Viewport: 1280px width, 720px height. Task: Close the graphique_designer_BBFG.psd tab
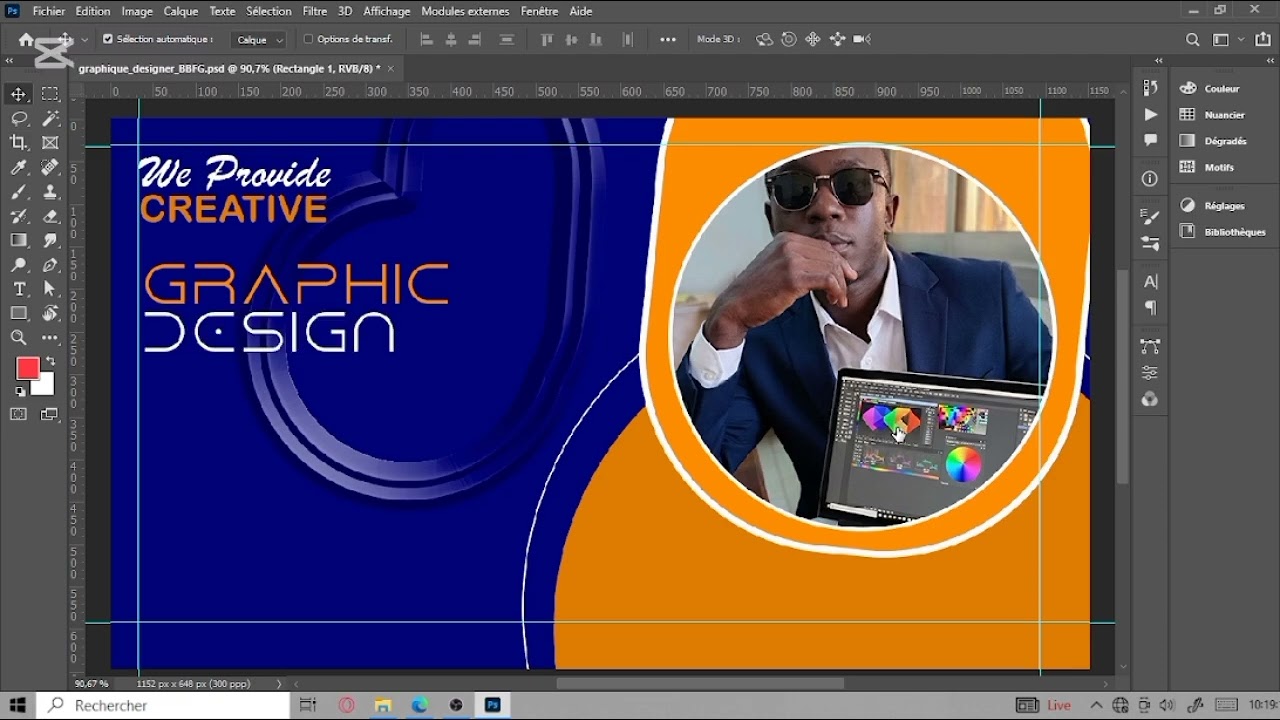[391, 68]
